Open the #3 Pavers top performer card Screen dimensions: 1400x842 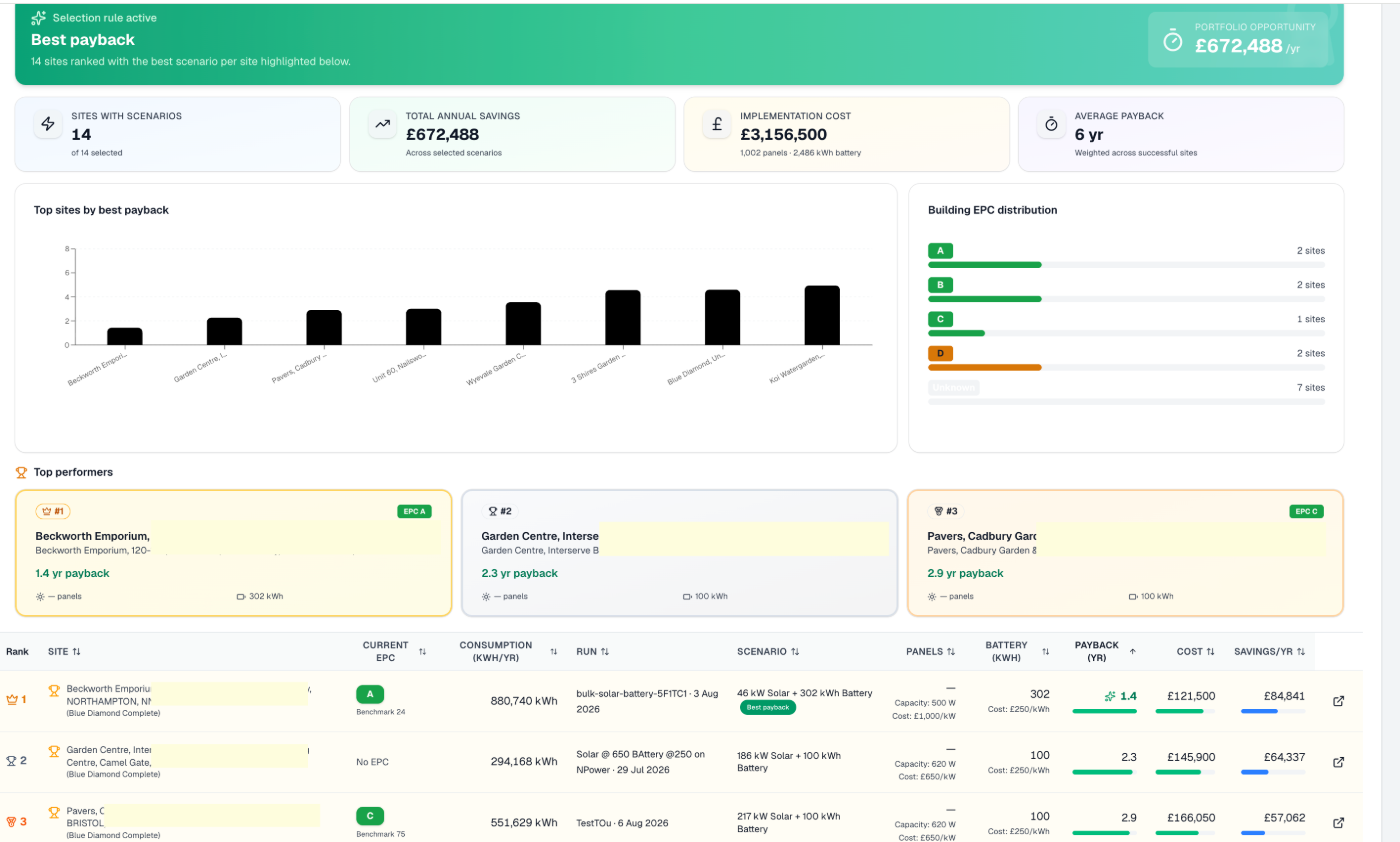point(1125,553)
